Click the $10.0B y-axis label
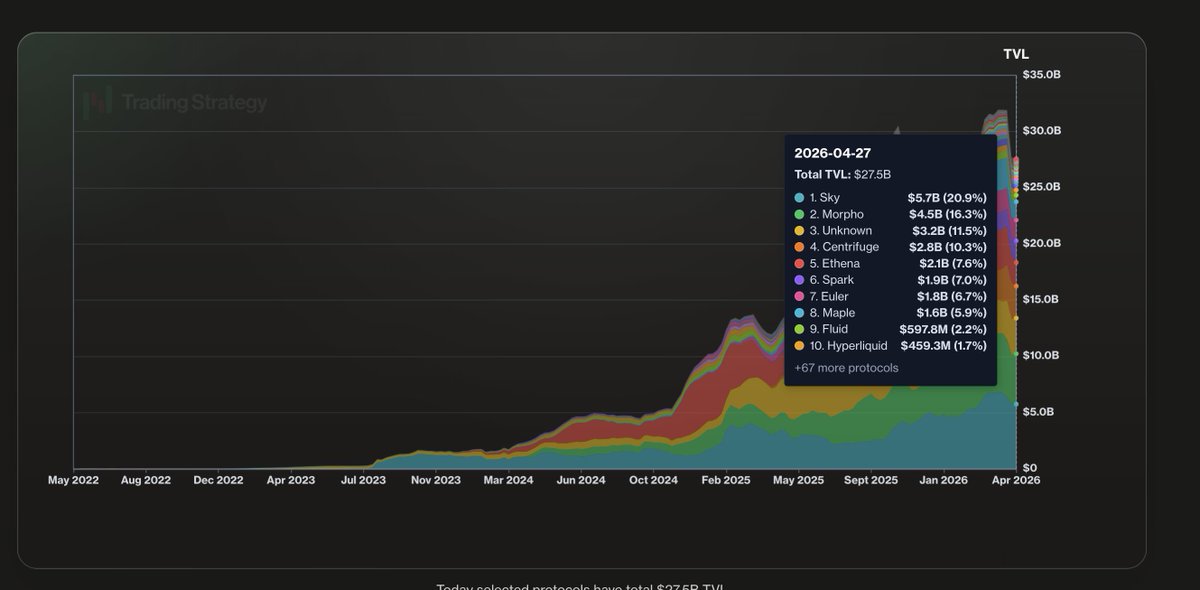 pos(1041,355)
